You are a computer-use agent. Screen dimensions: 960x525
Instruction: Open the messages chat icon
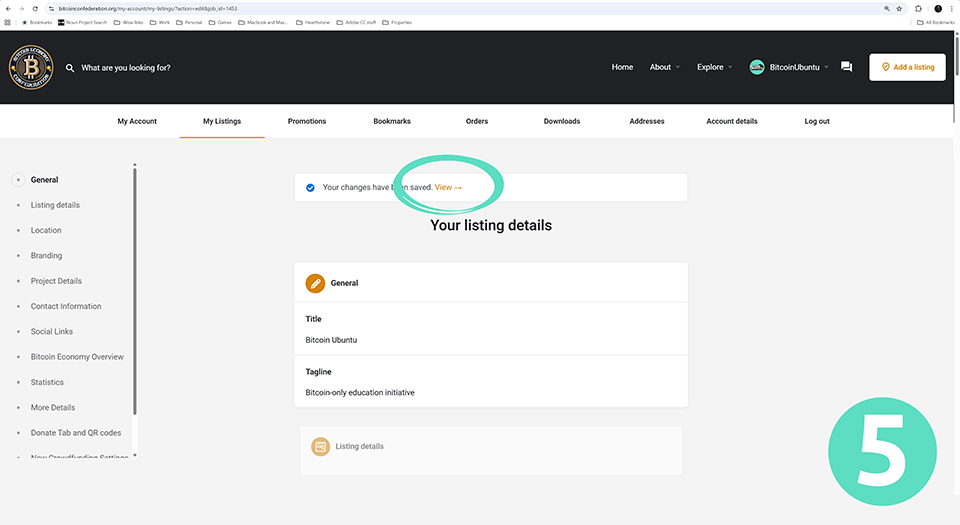846,67
